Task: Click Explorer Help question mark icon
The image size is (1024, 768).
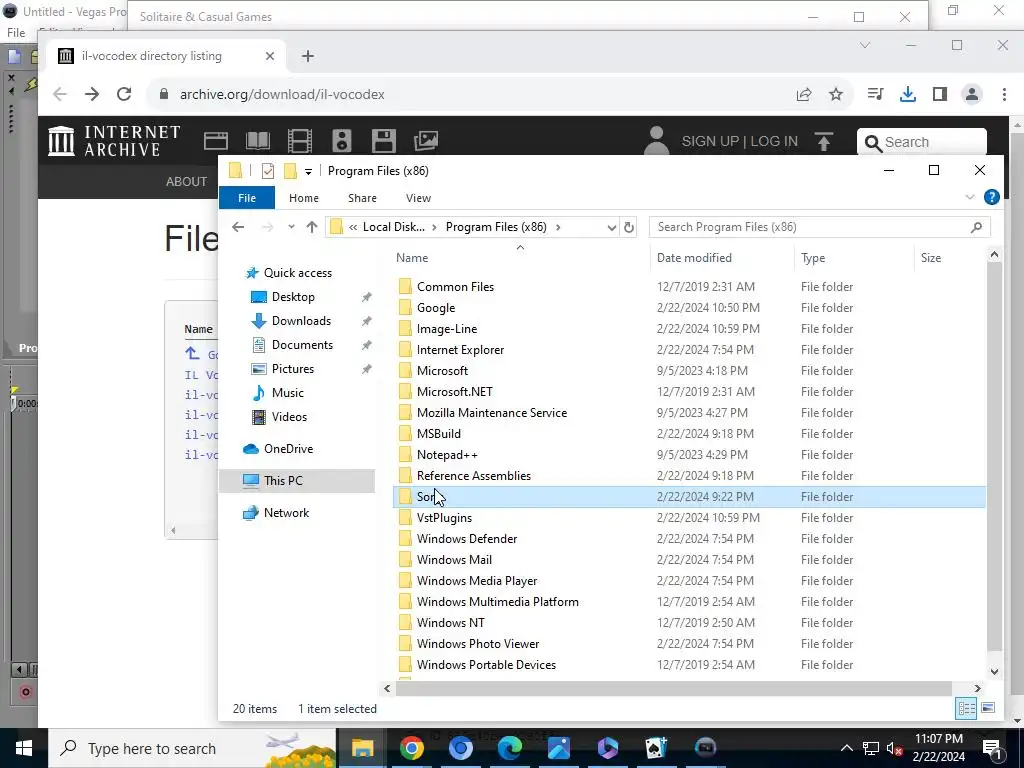Action: point(991,197)
